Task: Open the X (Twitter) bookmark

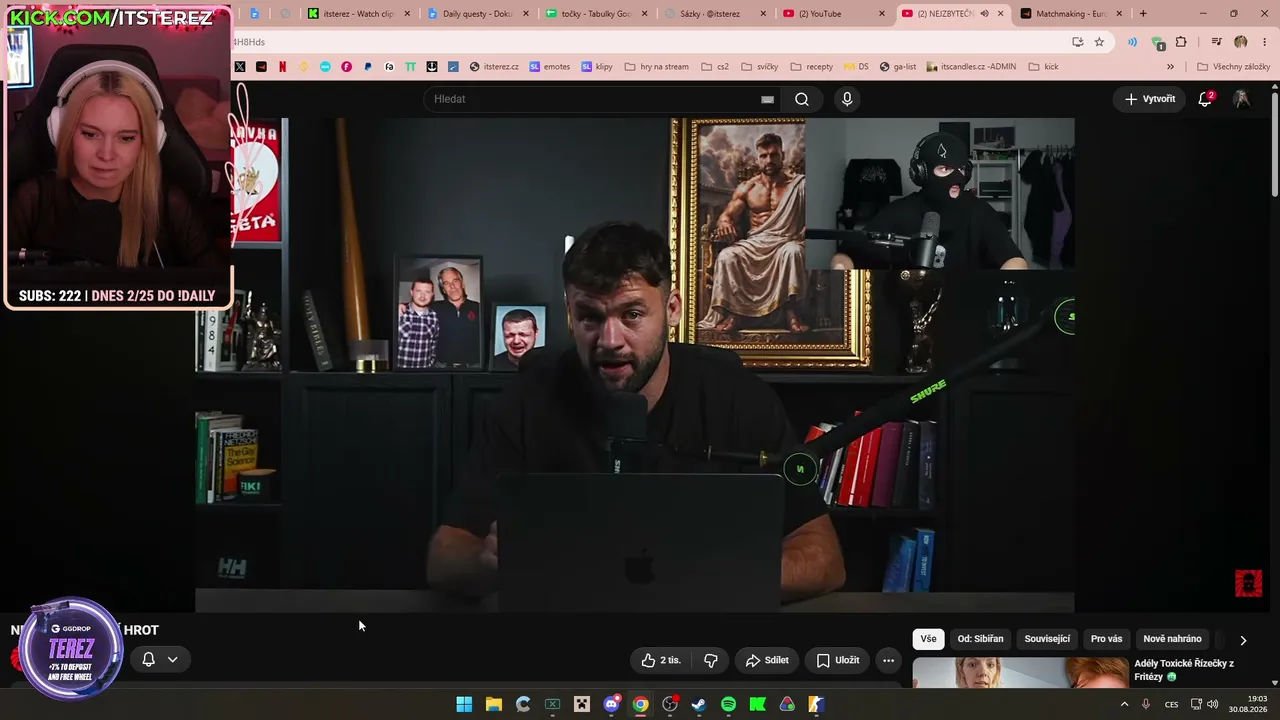Action: pos(240,67)
